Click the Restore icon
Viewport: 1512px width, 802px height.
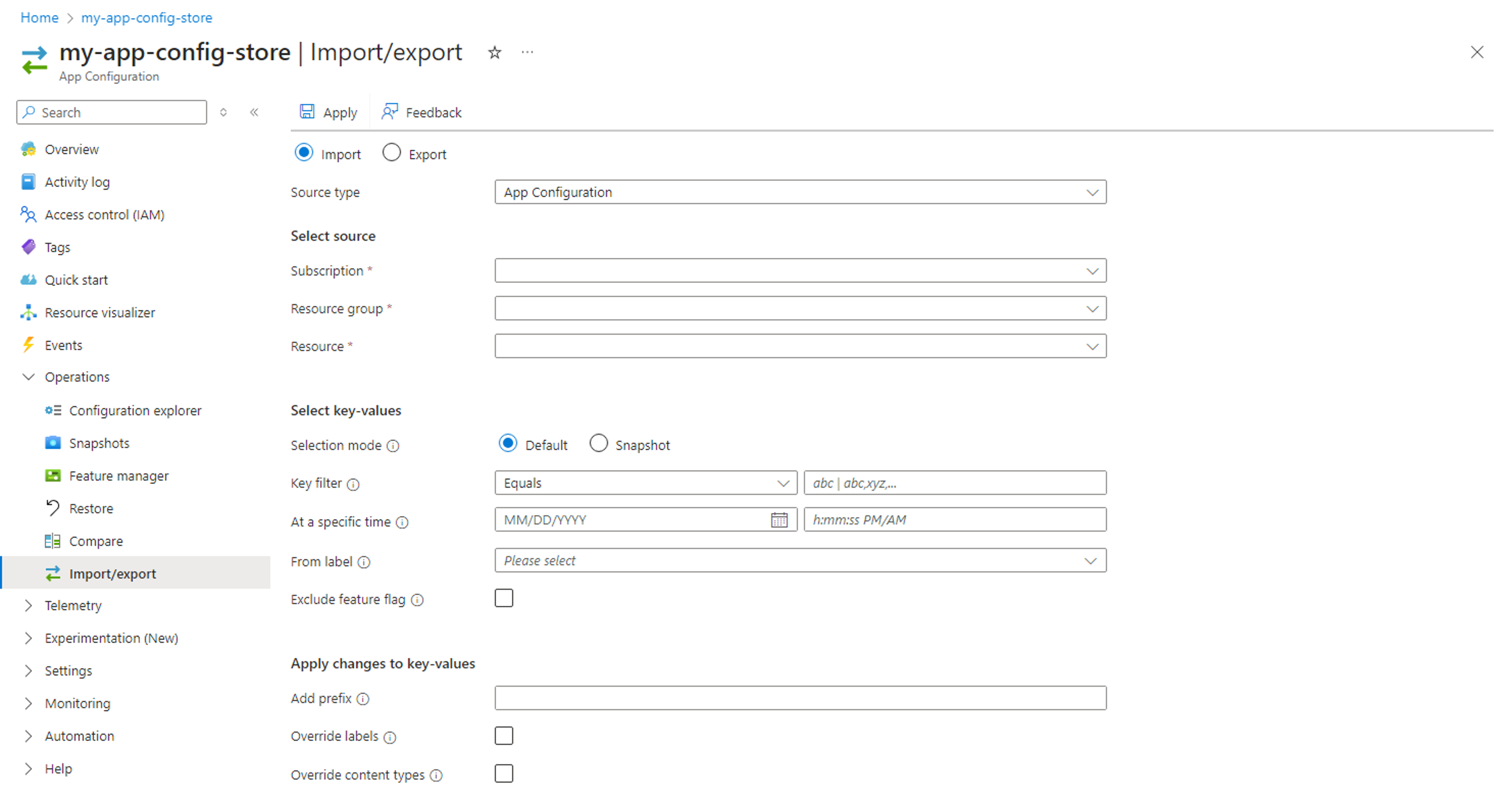click(x=53, y=508)
